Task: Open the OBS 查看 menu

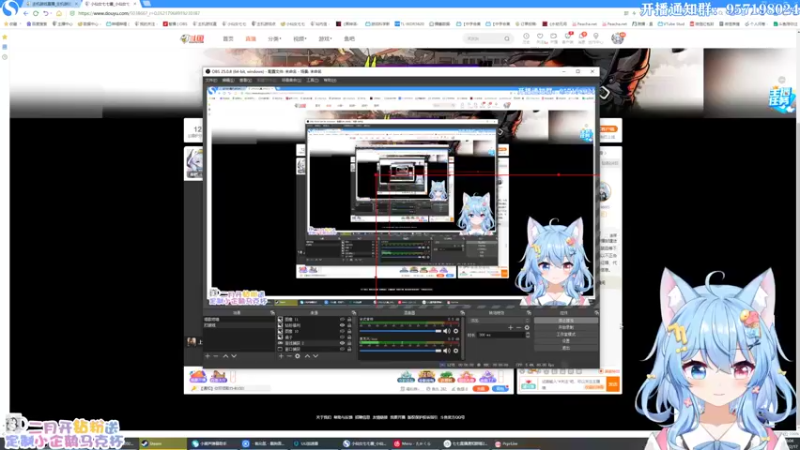Action: coord(245,80)
